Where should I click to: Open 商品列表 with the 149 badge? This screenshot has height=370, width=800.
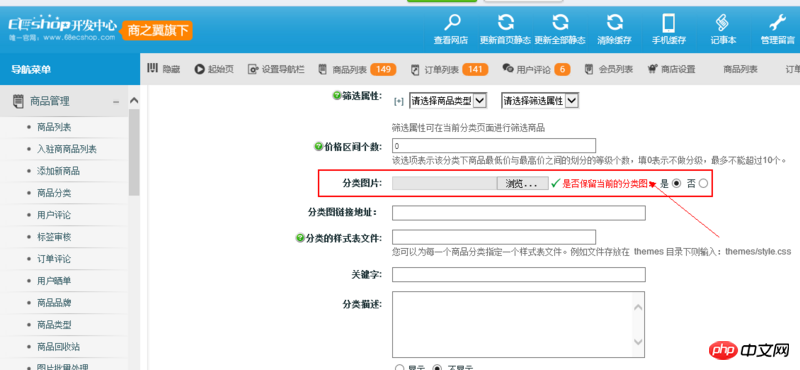pos(357,69)
